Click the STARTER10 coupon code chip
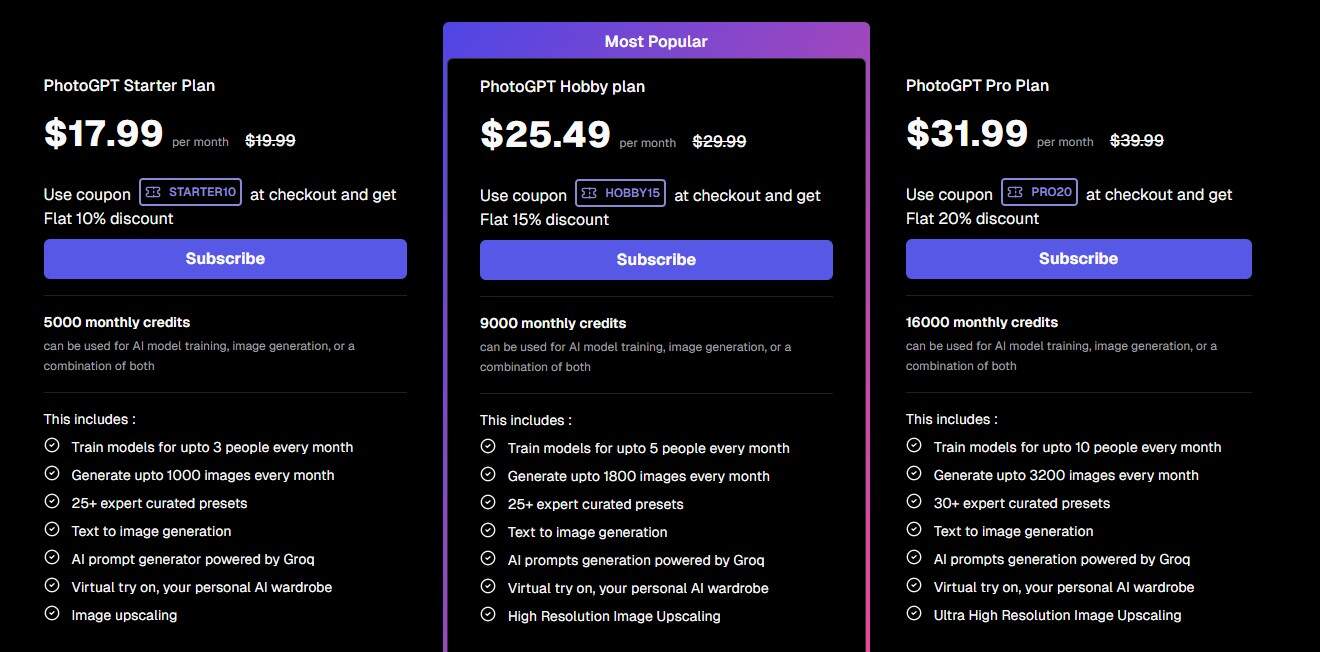The height and width of the screenshot is (652, 1320). click(x=190, y=193)
